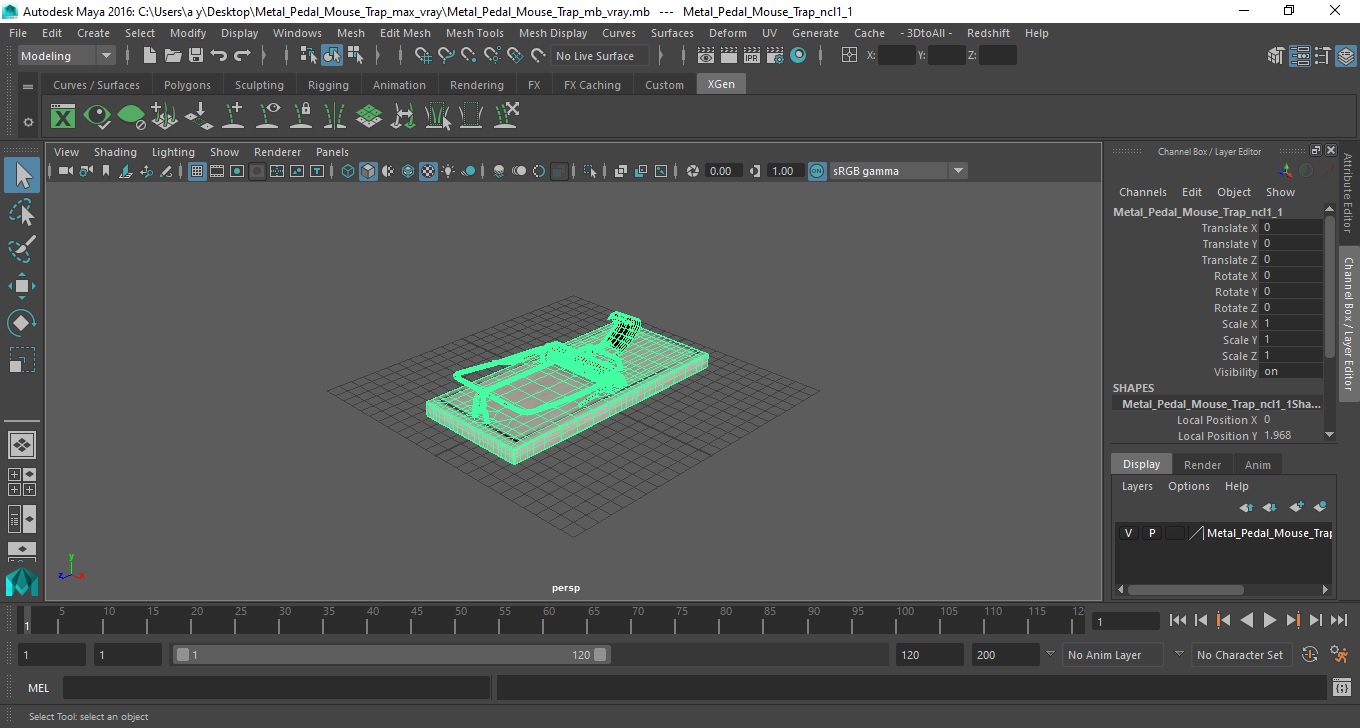The height and width of the screenshot is (728, 1360).
Task: Play the animation forwards
Action: [1269, 621]
